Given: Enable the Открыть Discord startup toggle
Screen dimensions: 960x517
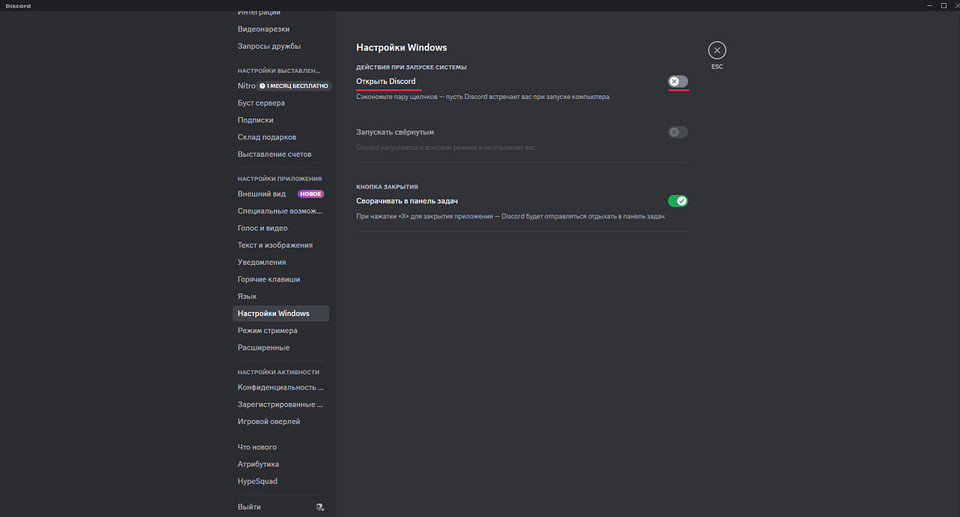Looking at the screenshot, I should 678,81.
